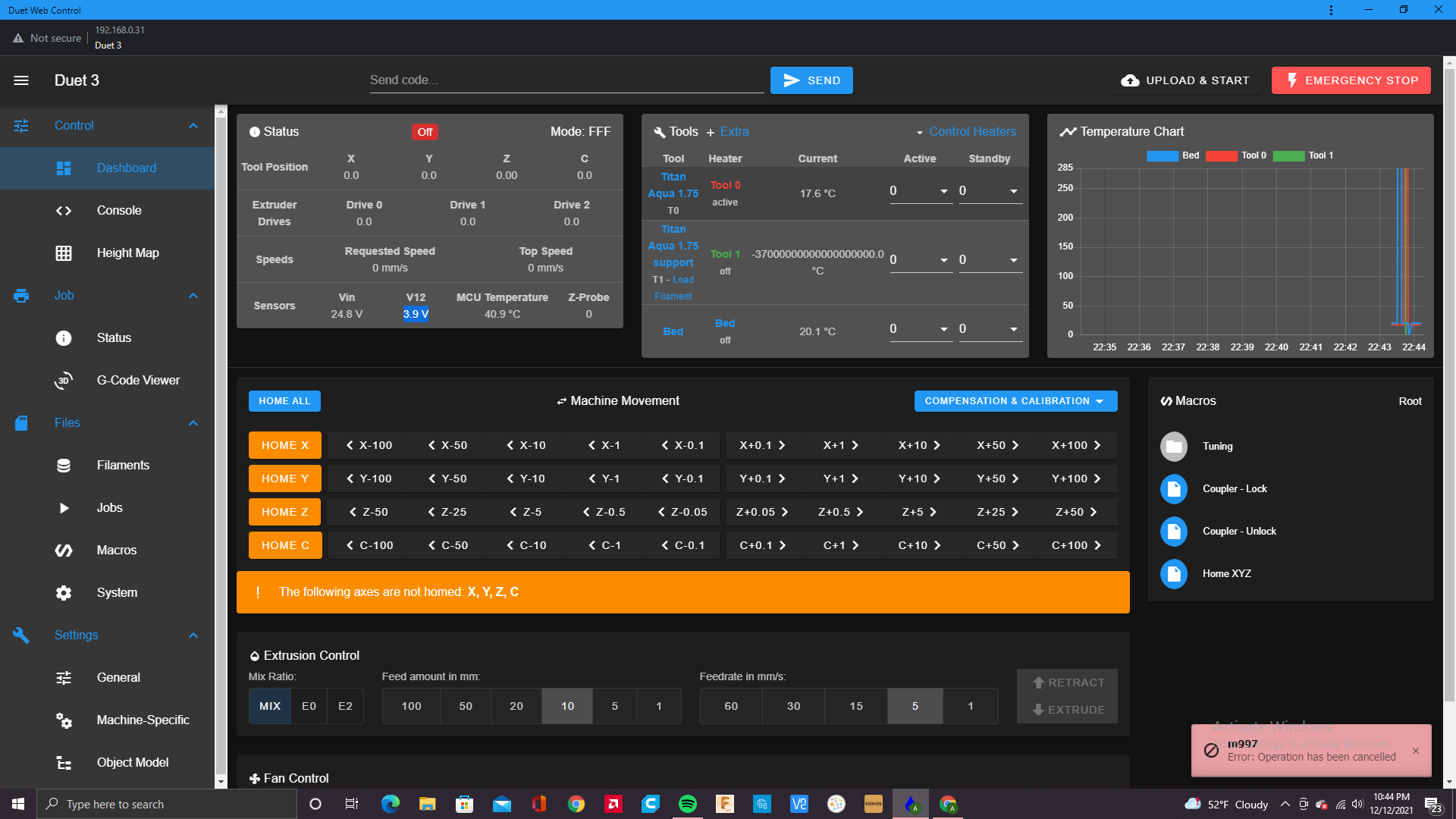This screenshot has height=819, width=1456.
Task: Dismiss the m997 error notification
Action: click(x=1416, y=751)
